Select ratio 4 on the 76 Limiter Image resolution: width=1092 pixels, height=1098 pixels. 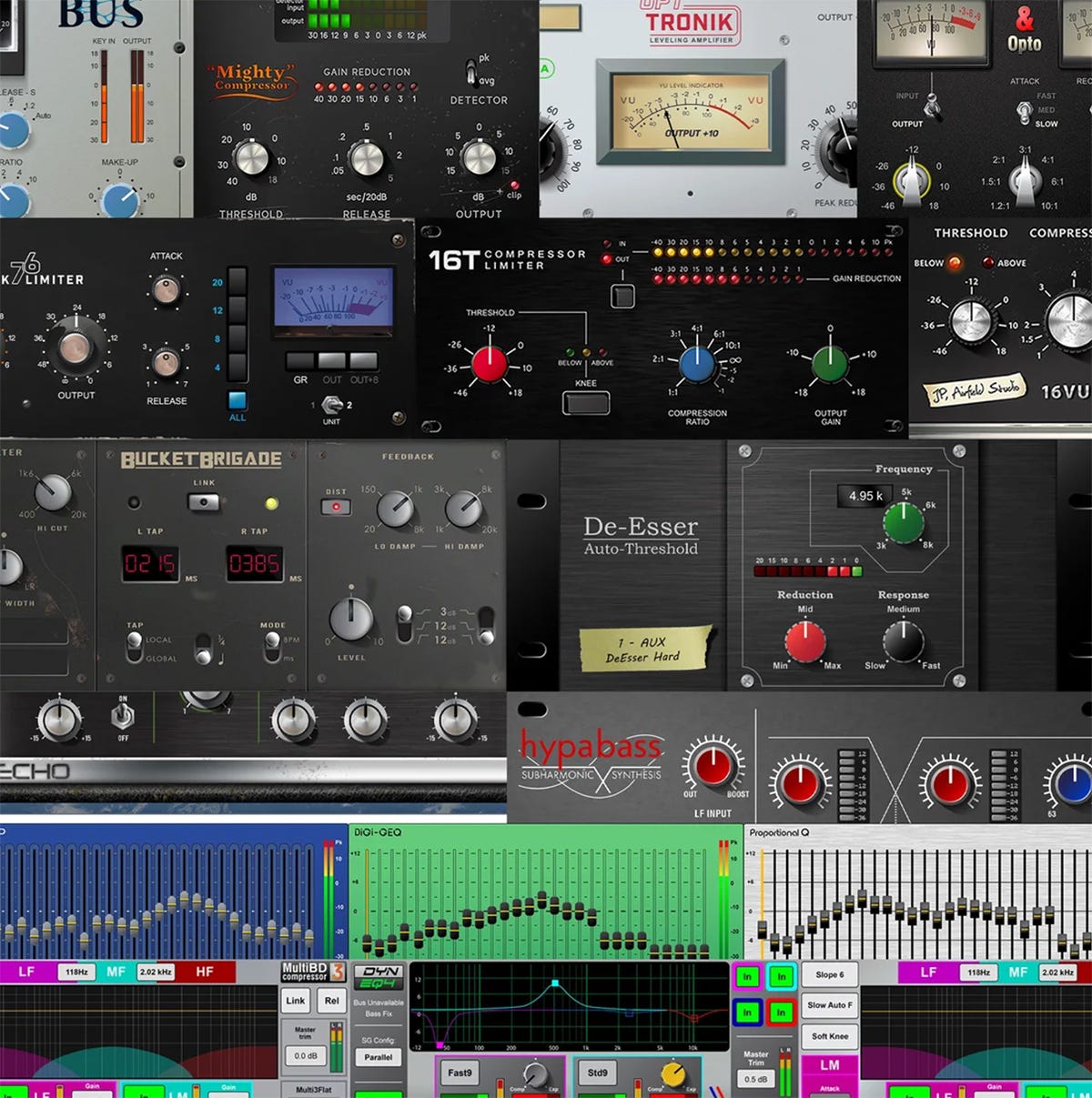tap(237, 367)
